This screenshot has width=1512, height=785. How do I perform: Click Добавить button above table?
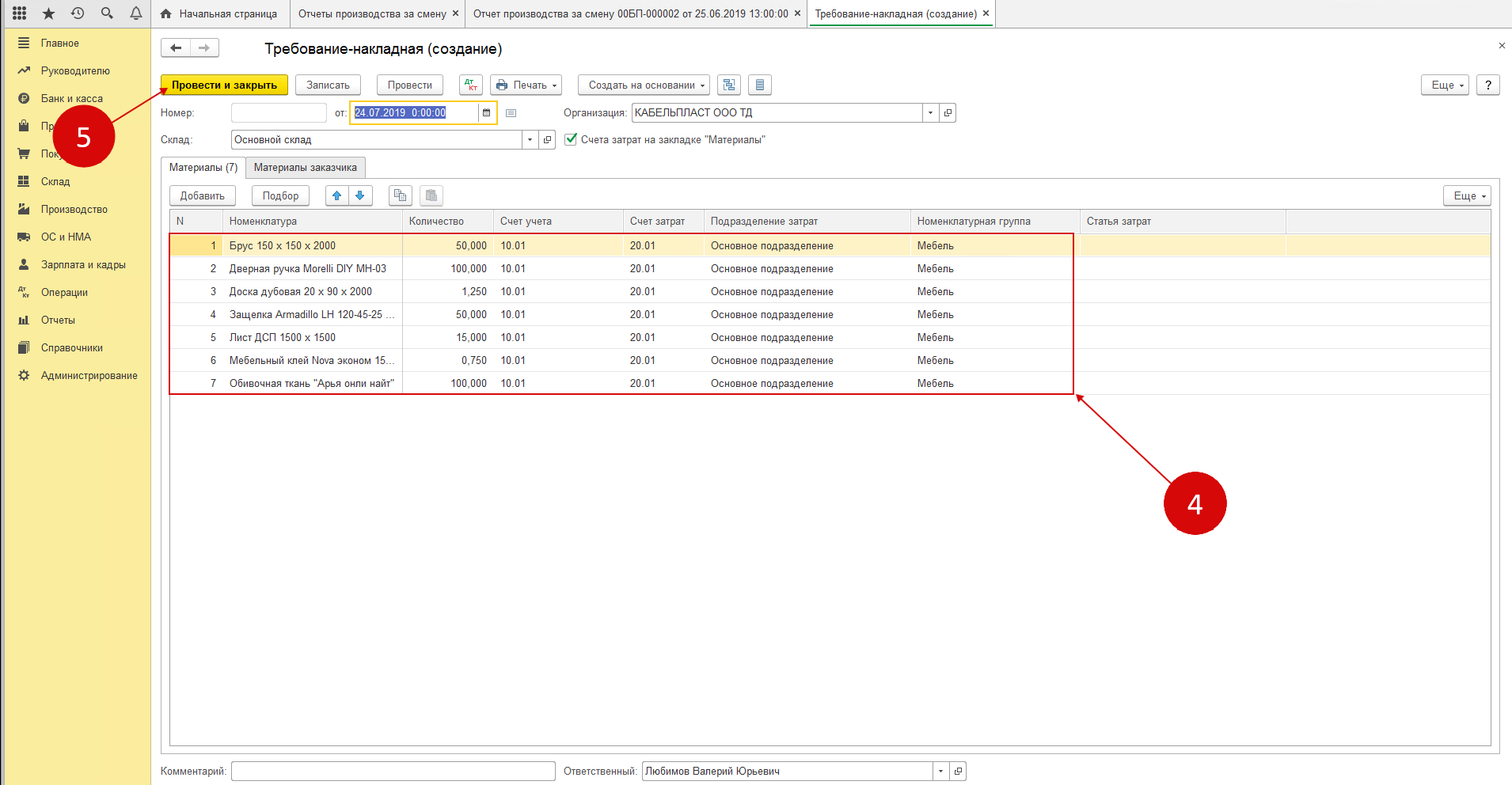203,195
